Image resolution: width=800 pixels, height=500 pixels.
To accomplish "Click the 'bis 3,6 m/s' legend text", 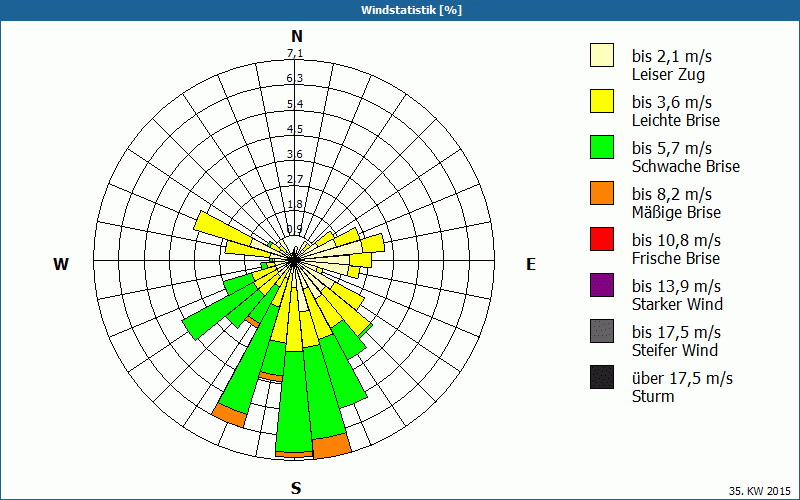I will [x=671, y=102].
